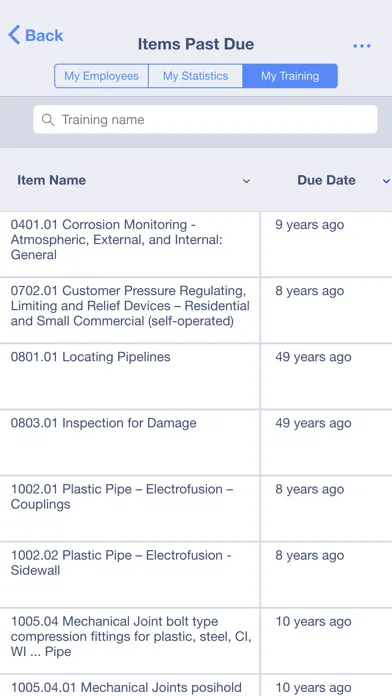Viewport: 392px width, 696px height.
Task: Open the three-dot more options menu
Action: [362, 46]
